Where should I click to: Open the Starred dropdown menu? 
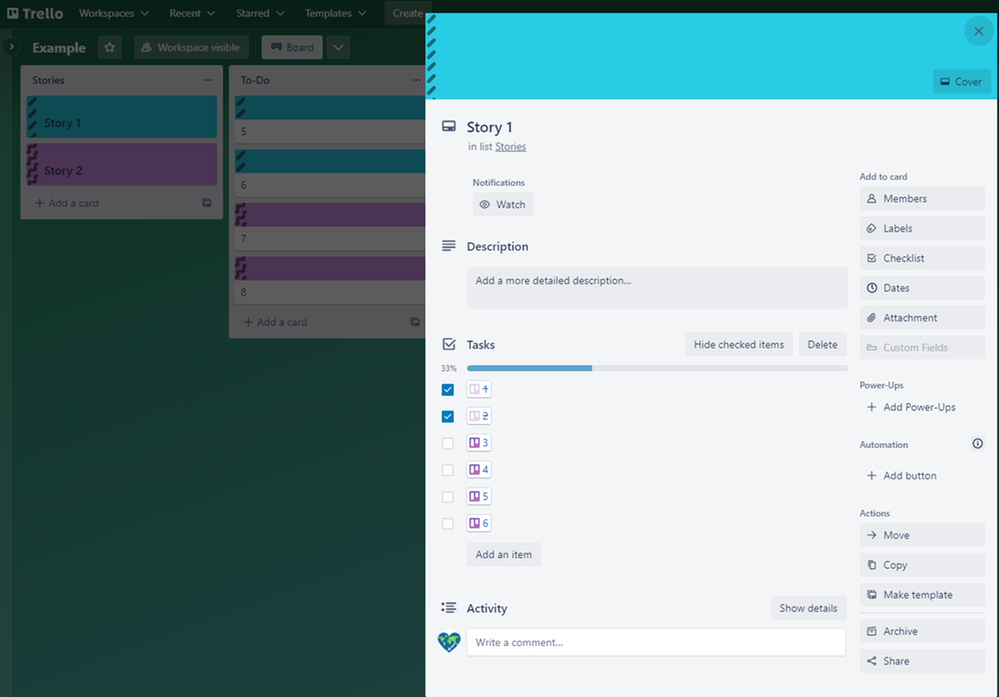click(x=260, y=13)
